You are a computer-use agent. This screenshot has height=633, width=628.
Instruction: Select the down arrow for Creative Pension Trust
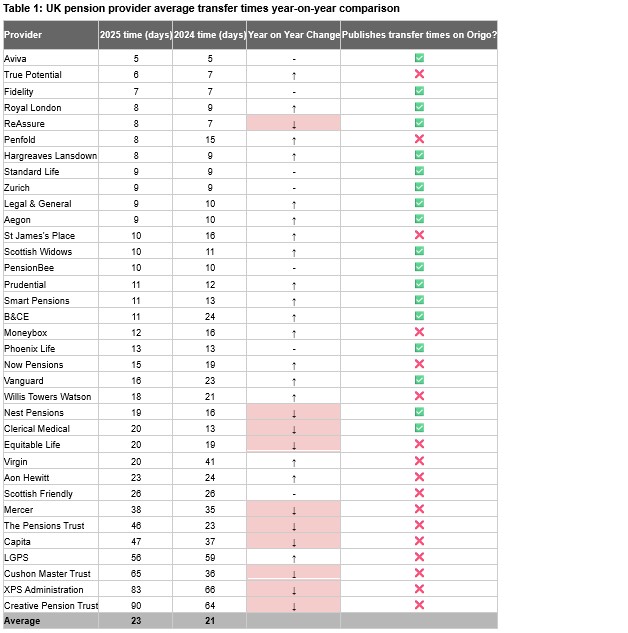pos(294,606)
